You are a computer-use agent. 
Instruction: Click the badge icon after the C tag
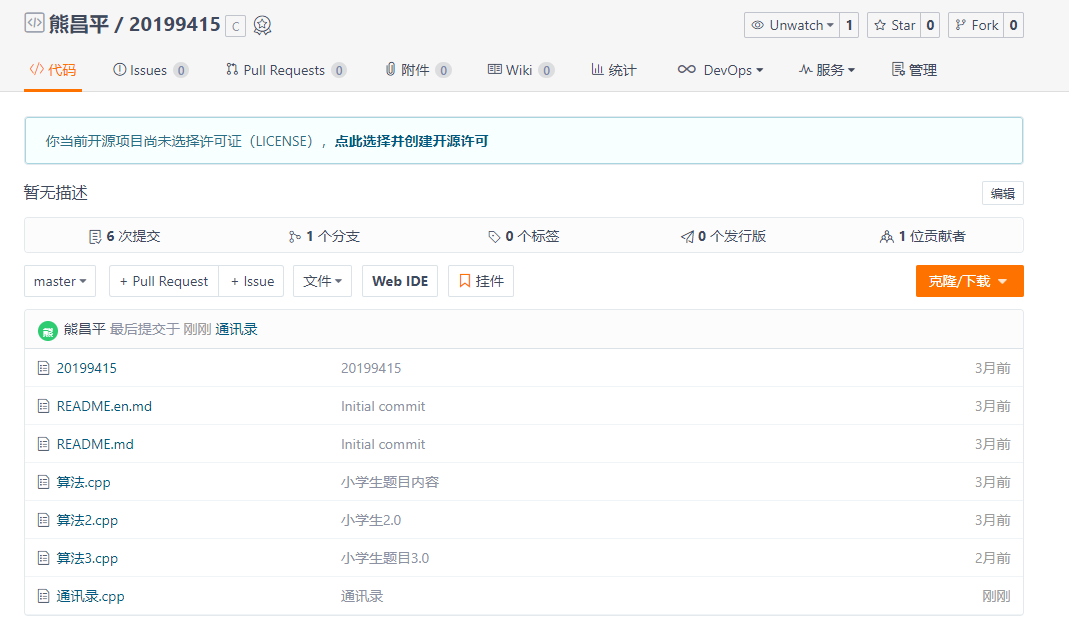click(x=262, y=26)
